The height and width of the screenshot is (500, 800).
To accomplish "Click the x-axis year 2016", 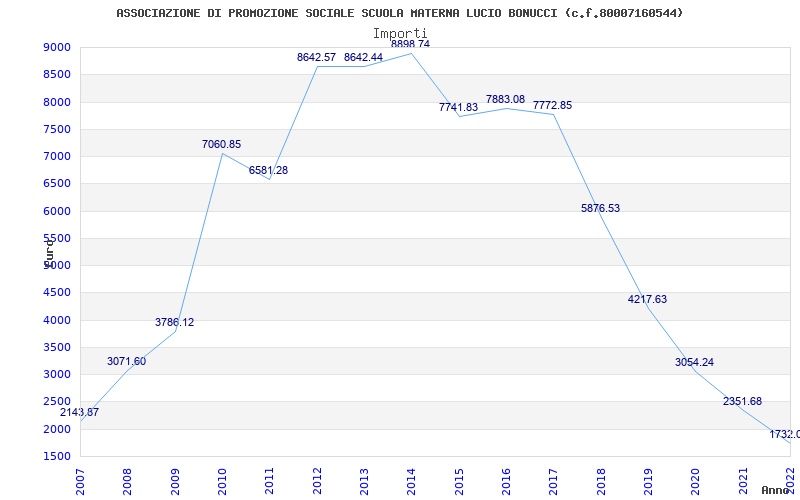I will pyautogui.click(x=506, y=481).
